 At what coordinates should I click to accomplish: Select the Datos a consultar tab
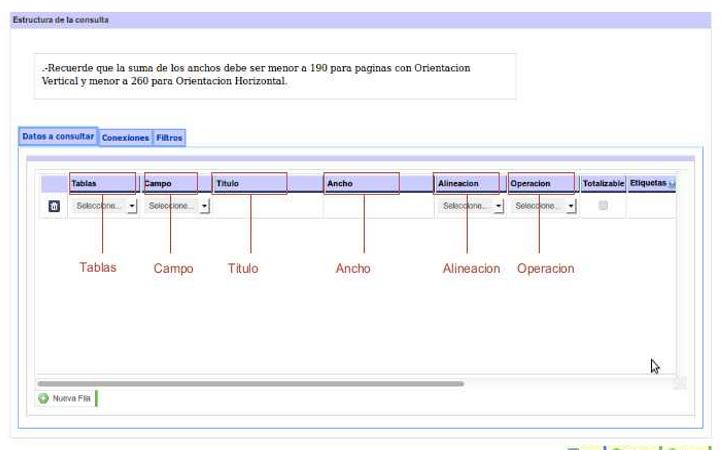pyautogui.click(x=58, y=137)
